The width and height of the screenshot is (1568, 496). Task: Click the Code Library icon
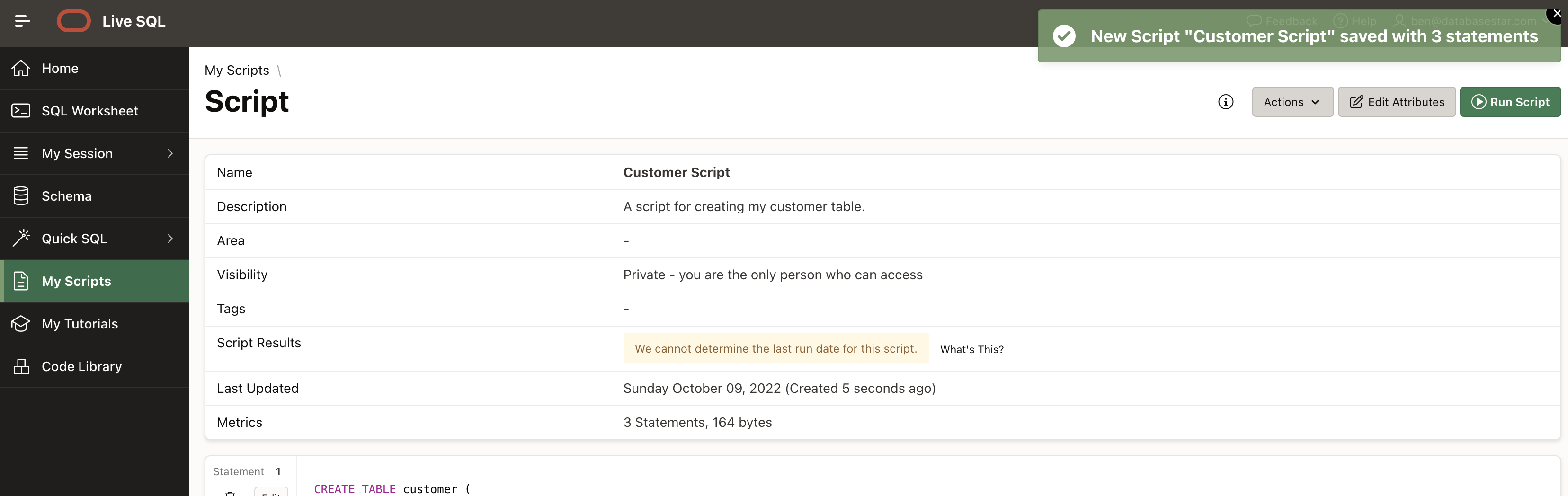pyautogui.click(x=21, y=366)
